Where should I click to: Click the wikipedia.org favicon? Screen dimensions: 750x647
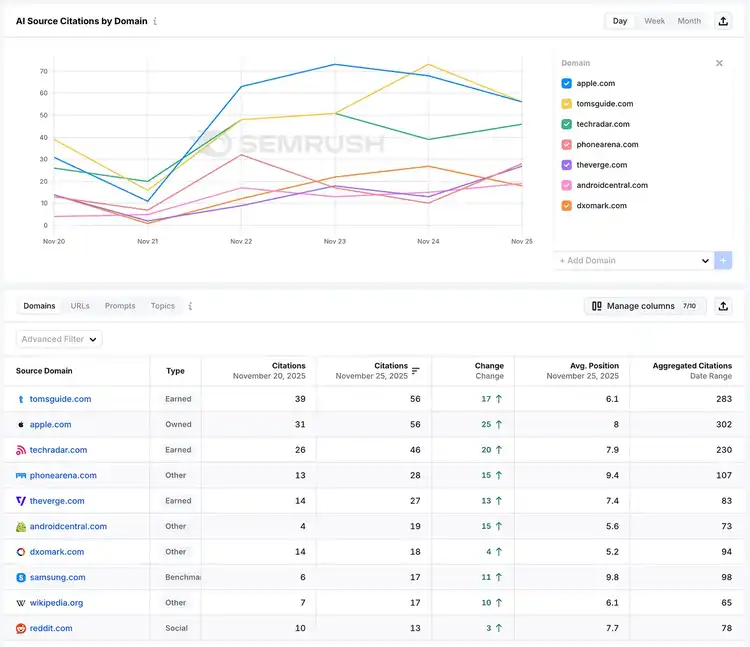pos(21,603)
